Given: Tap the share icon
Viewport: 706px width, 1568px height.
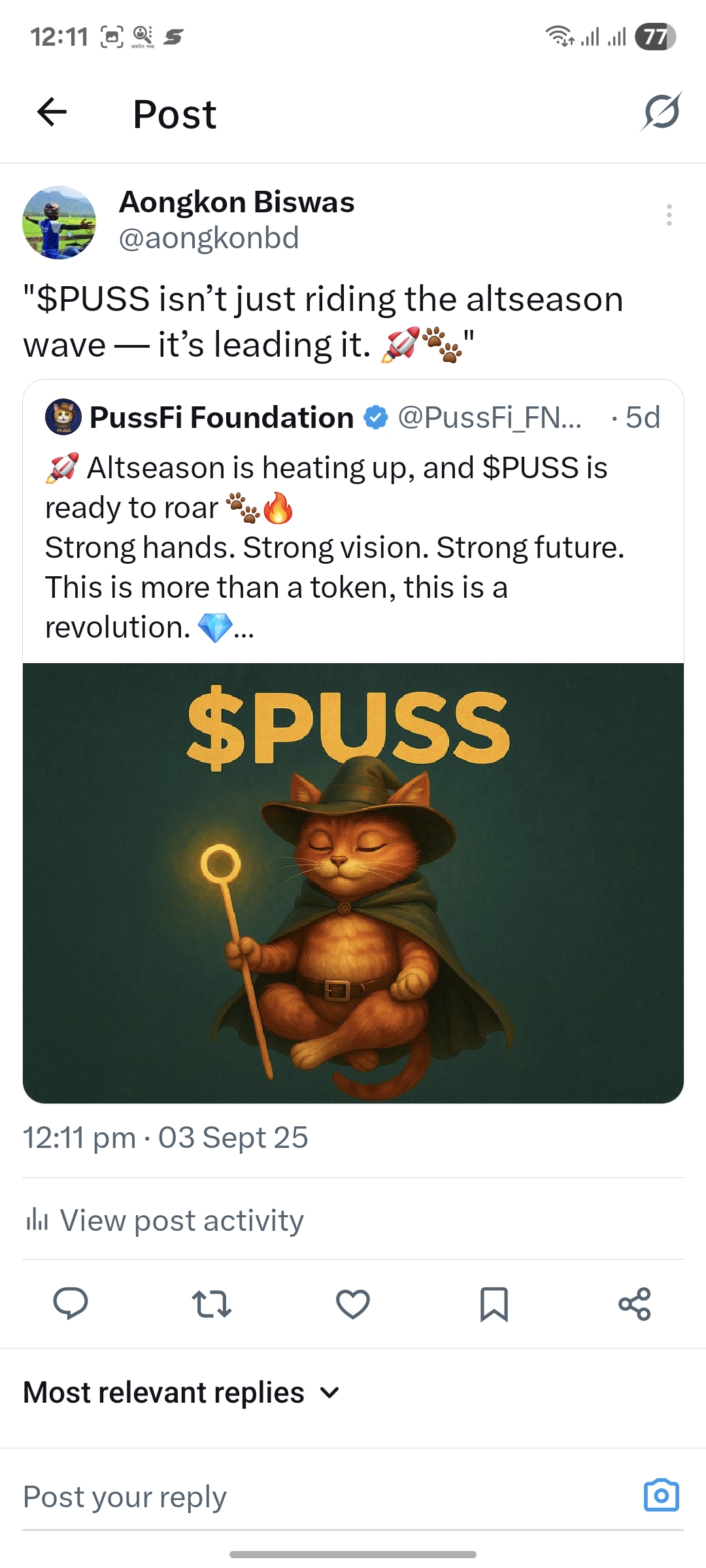Looking at the screenshot, I should point(635,1304).
